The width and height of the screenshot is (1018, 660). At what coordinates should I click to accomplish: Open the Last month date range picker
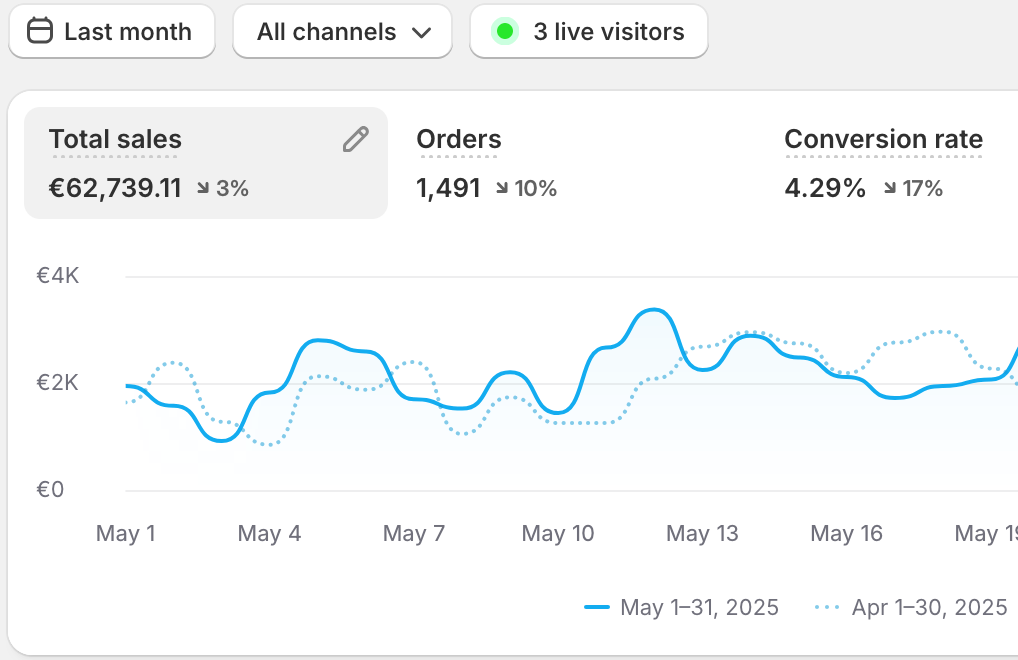click(x=112, y=32)
